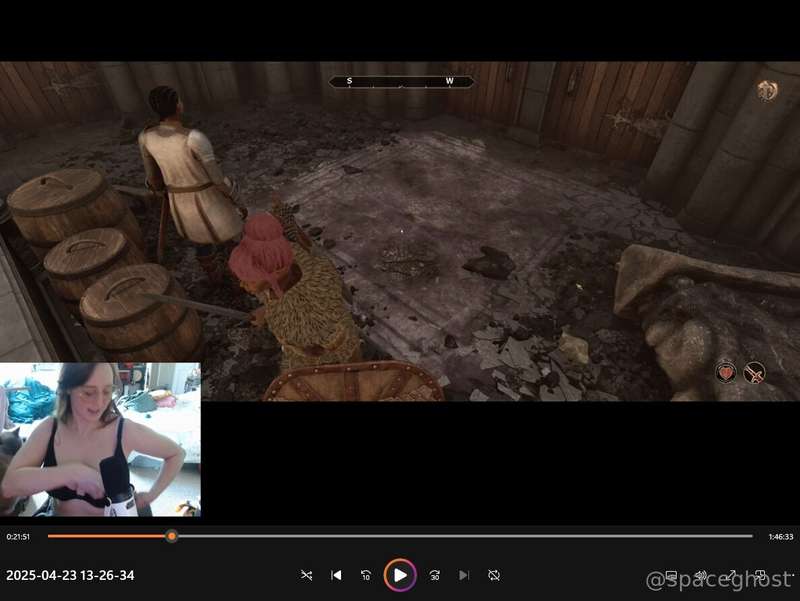Click the video title 2025-04-23 13-26-34
The height and width of the screenshot is (601, 800).
(70, 575)
